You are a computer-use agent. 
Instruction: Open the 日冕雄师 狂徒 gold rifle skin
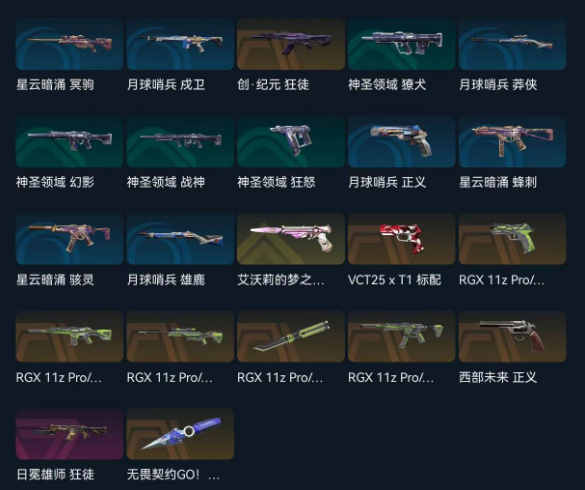(x=69, y=434)
